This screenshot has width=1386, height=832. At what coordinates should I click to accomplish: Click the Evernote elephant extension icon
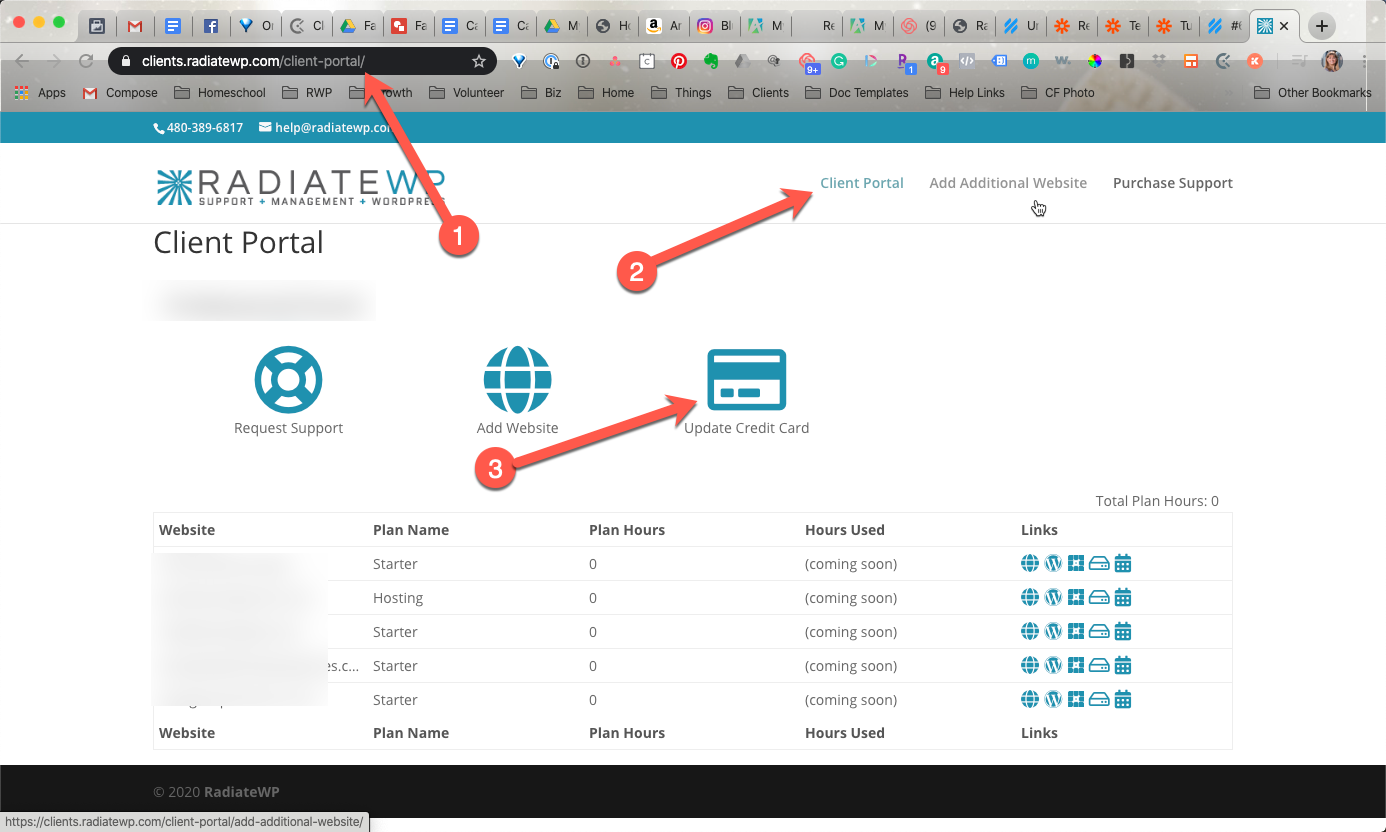(x=711, y=61)
